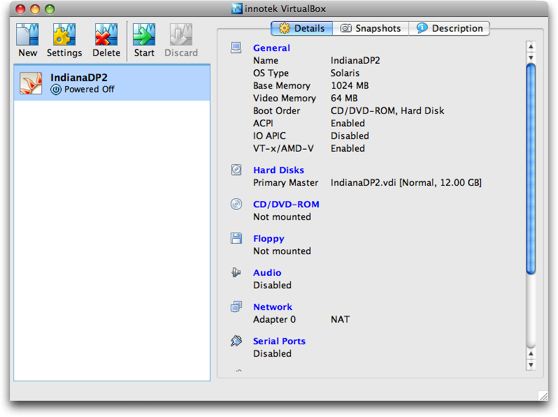Click the Powered Off status icon

pos(56,89)
